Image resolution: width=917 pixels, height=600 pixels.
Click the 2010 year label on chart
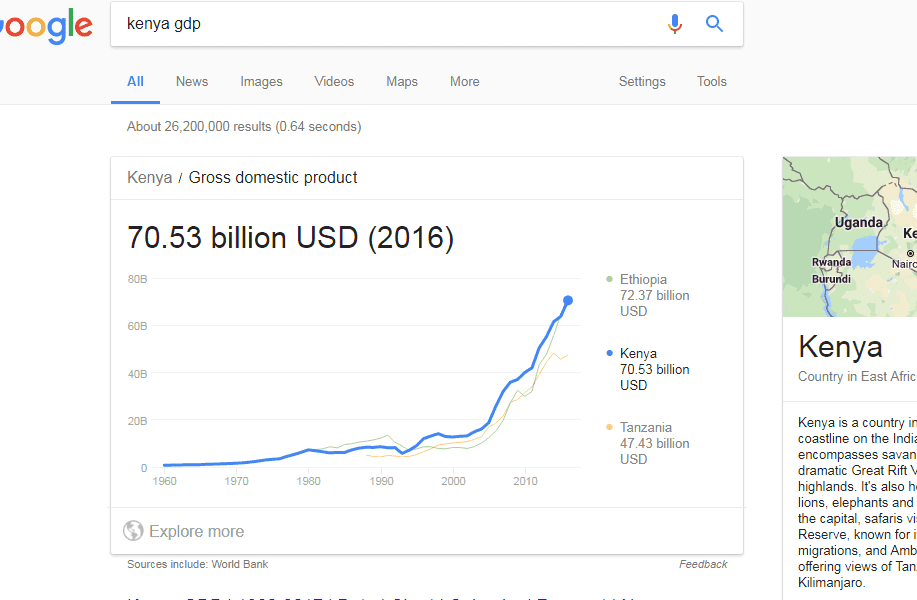(x=525, y=481)
